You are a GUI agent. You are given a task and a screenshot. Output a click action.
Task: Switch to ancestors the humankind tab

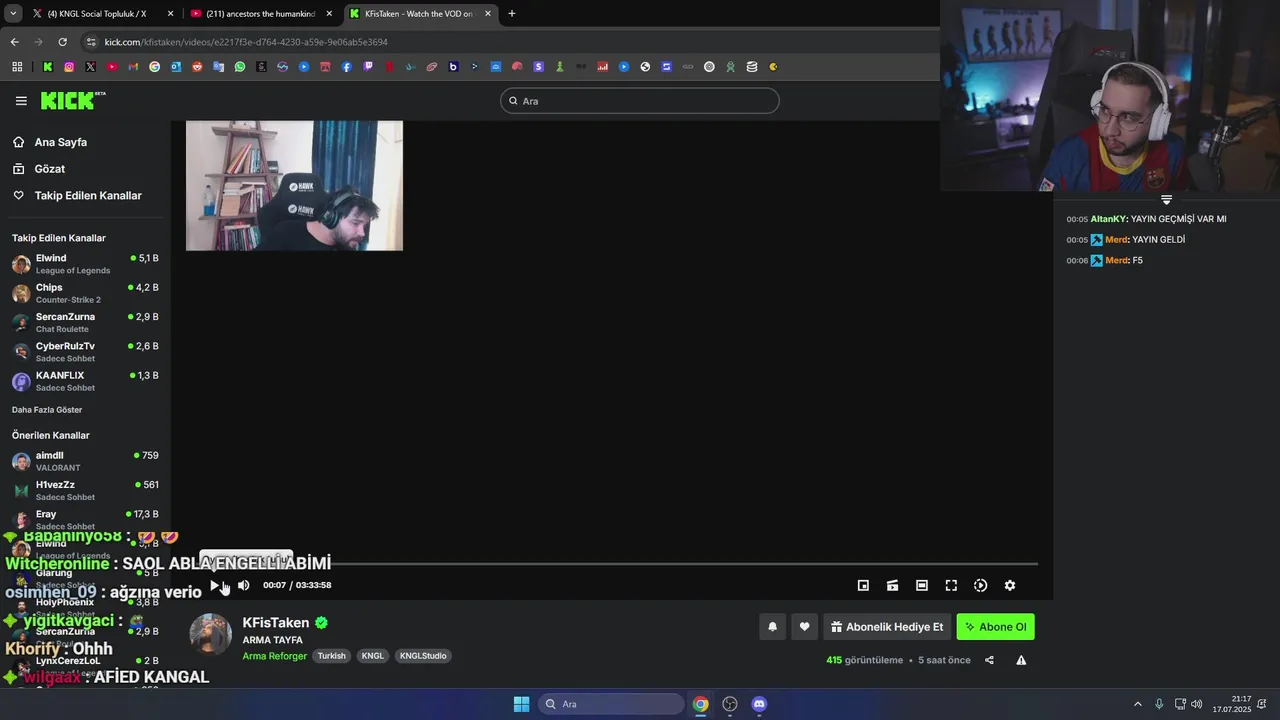(x=260, y=14)
